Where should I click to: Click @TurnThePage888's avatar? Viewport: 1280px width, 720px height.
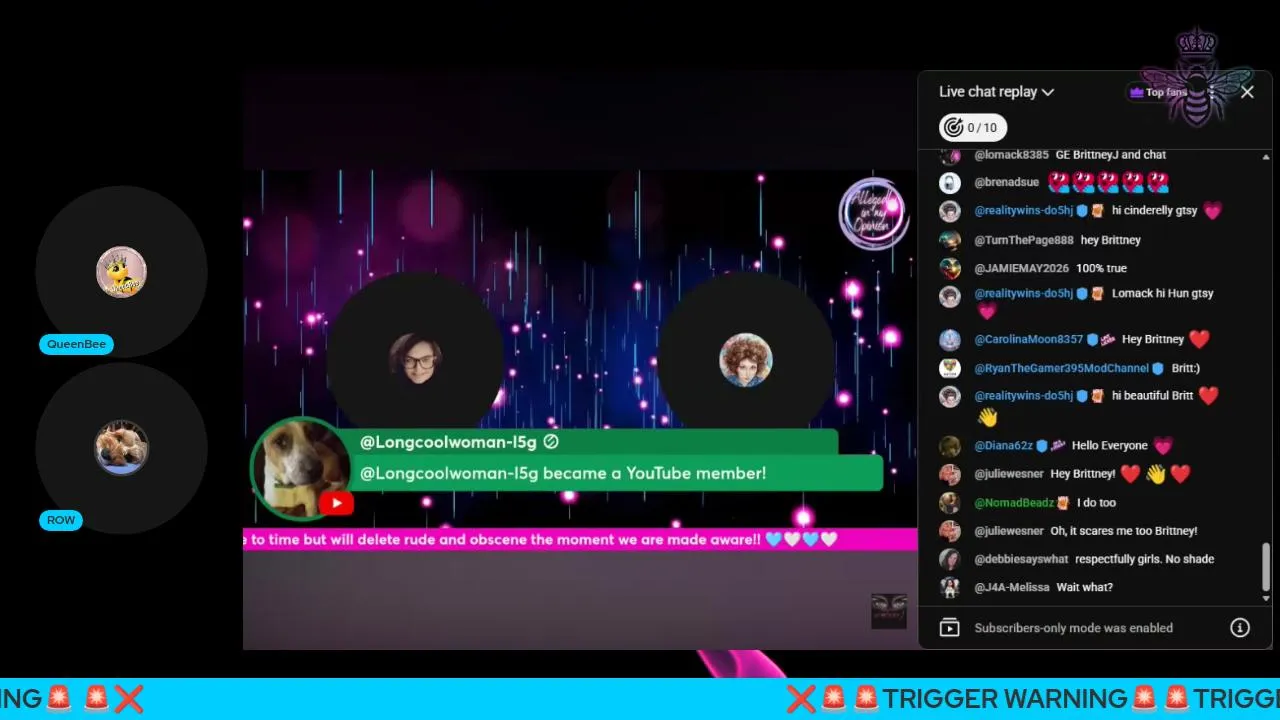(x=949, y=240)
